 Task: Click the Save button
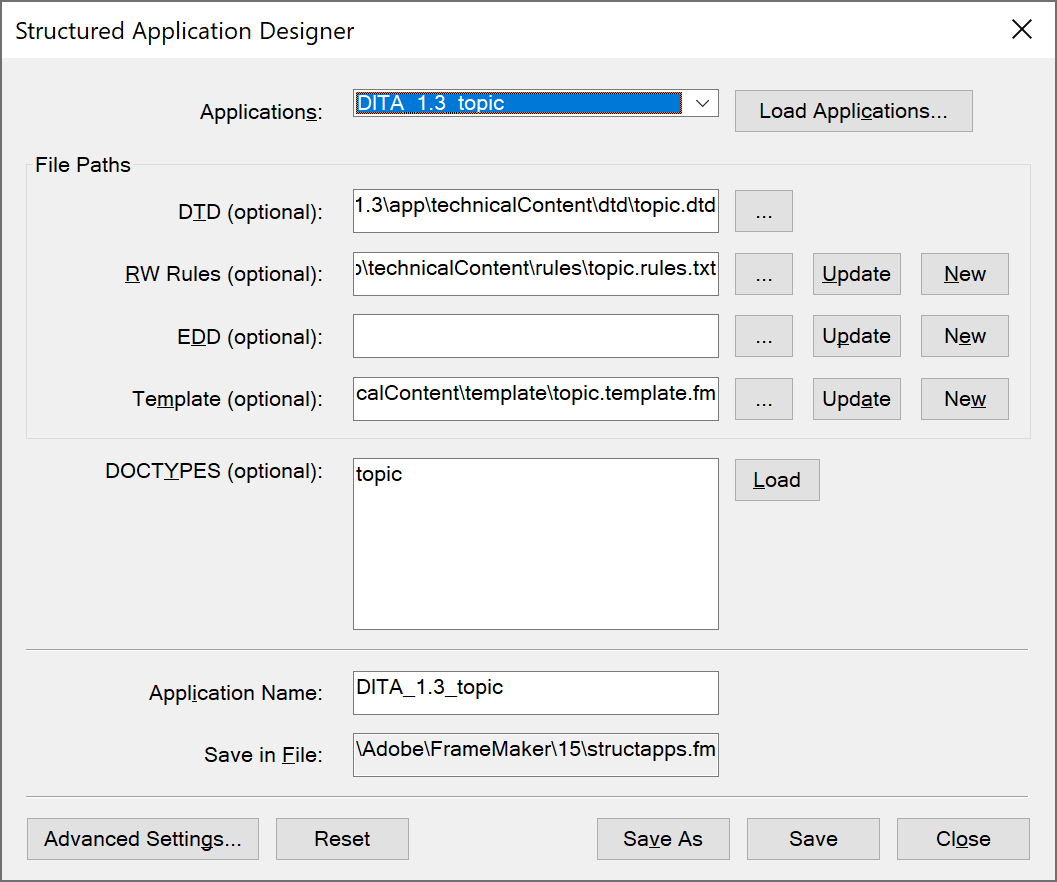click(813, 839)
